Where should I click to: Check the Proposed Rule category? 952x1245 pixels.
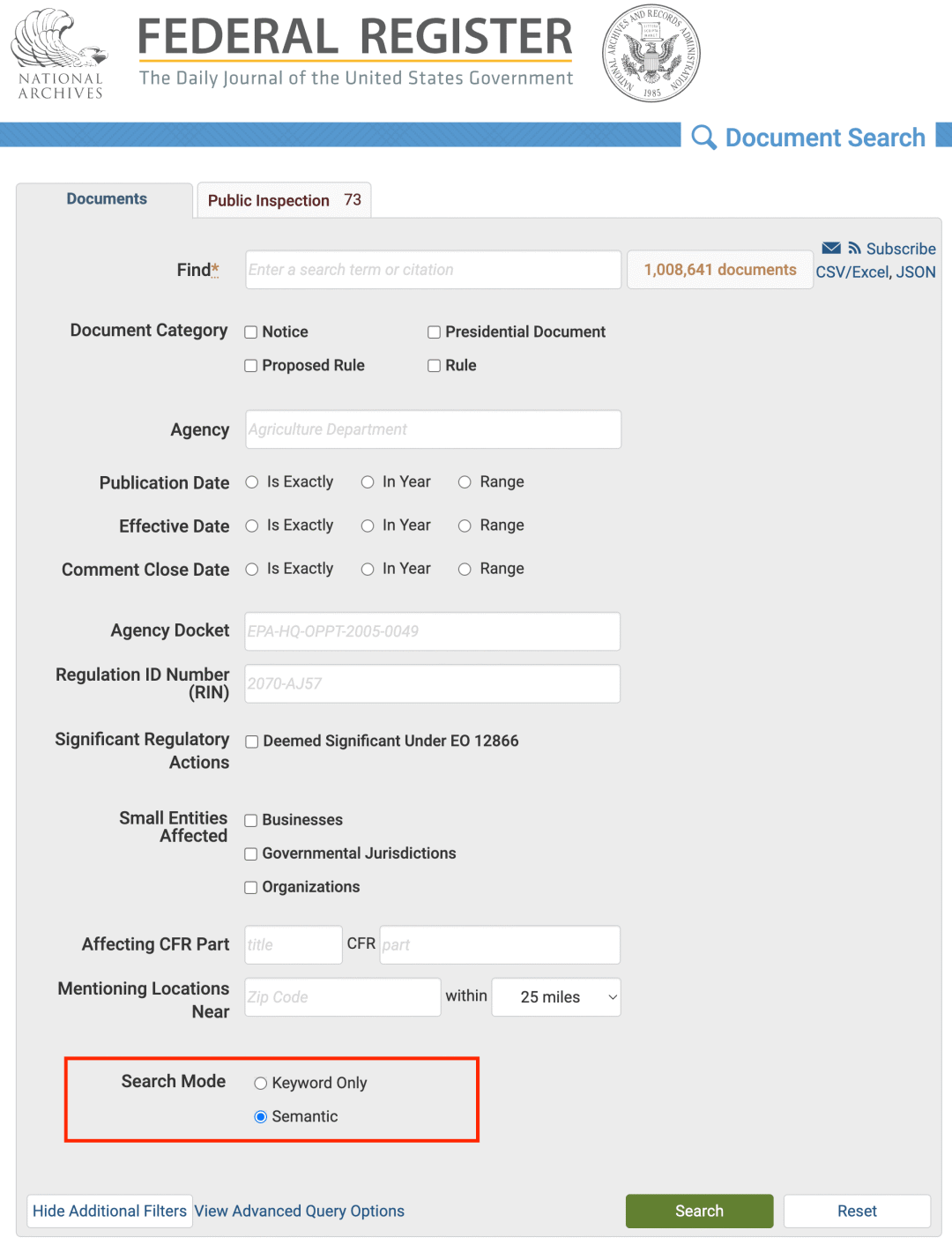point(251,366)
